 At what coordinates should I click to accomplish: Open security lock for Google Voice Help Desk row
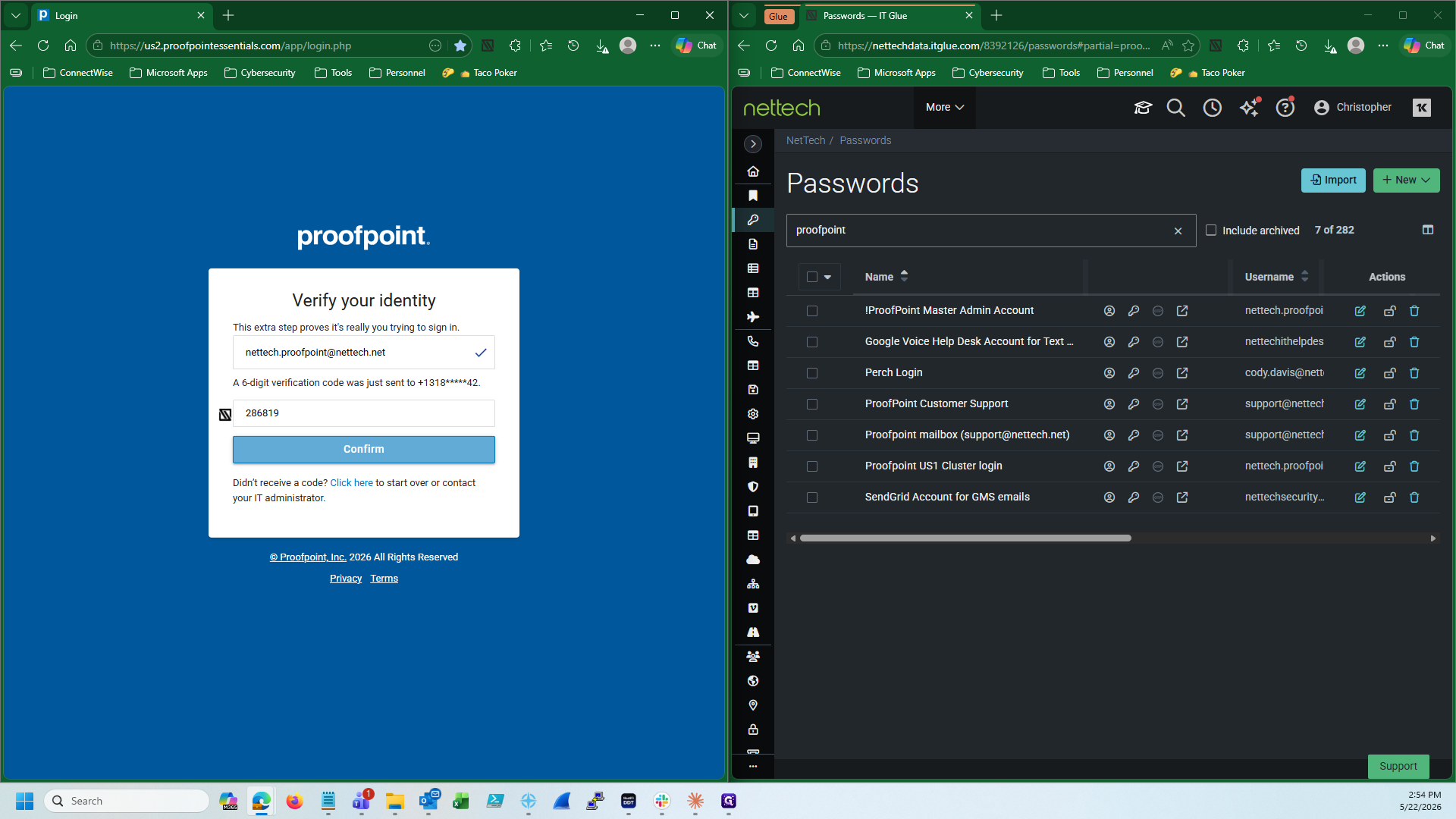click(1390, 342)
